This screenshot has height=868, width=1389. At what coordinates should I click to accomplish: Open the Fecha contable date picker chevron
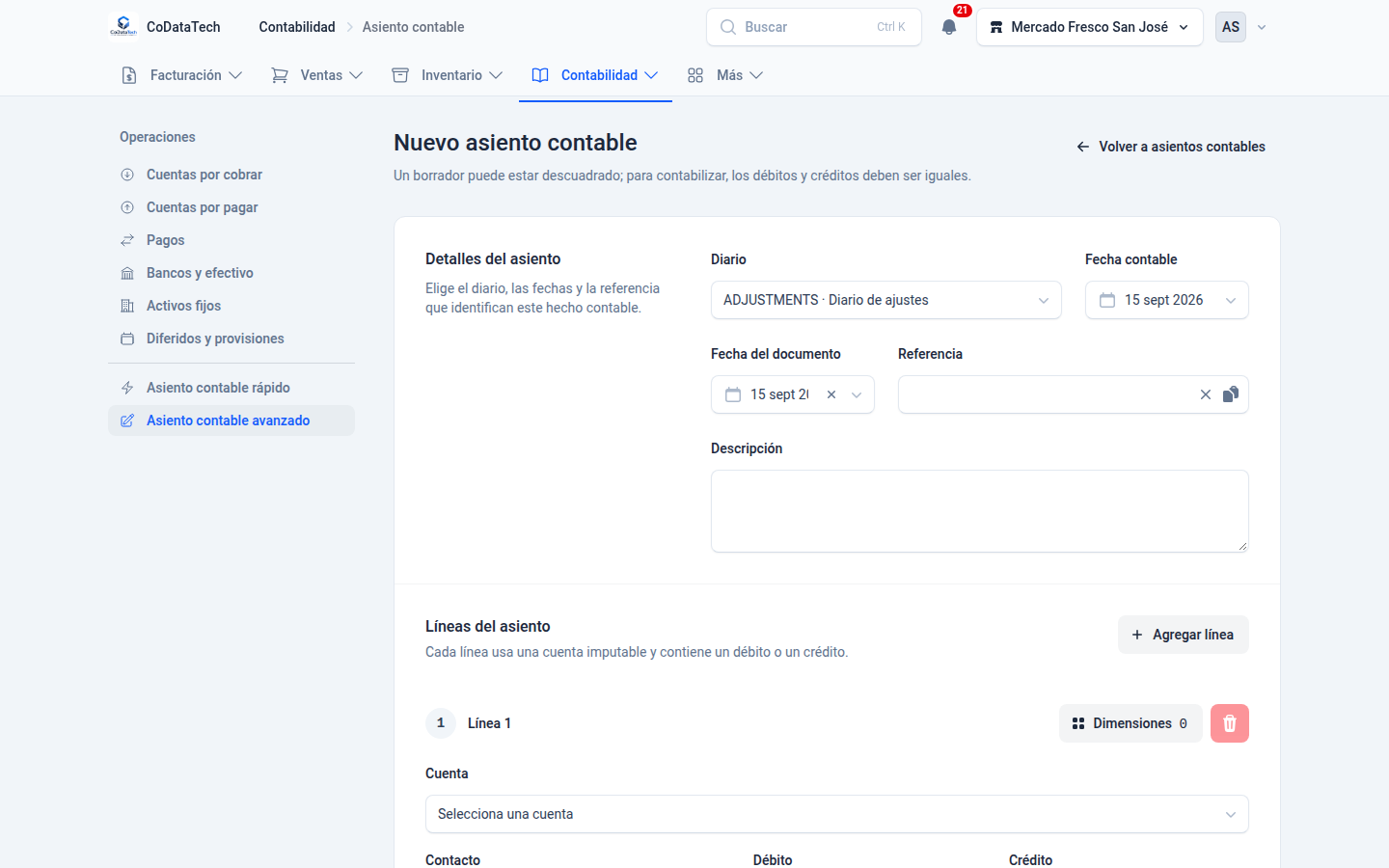click(1231, 300)
